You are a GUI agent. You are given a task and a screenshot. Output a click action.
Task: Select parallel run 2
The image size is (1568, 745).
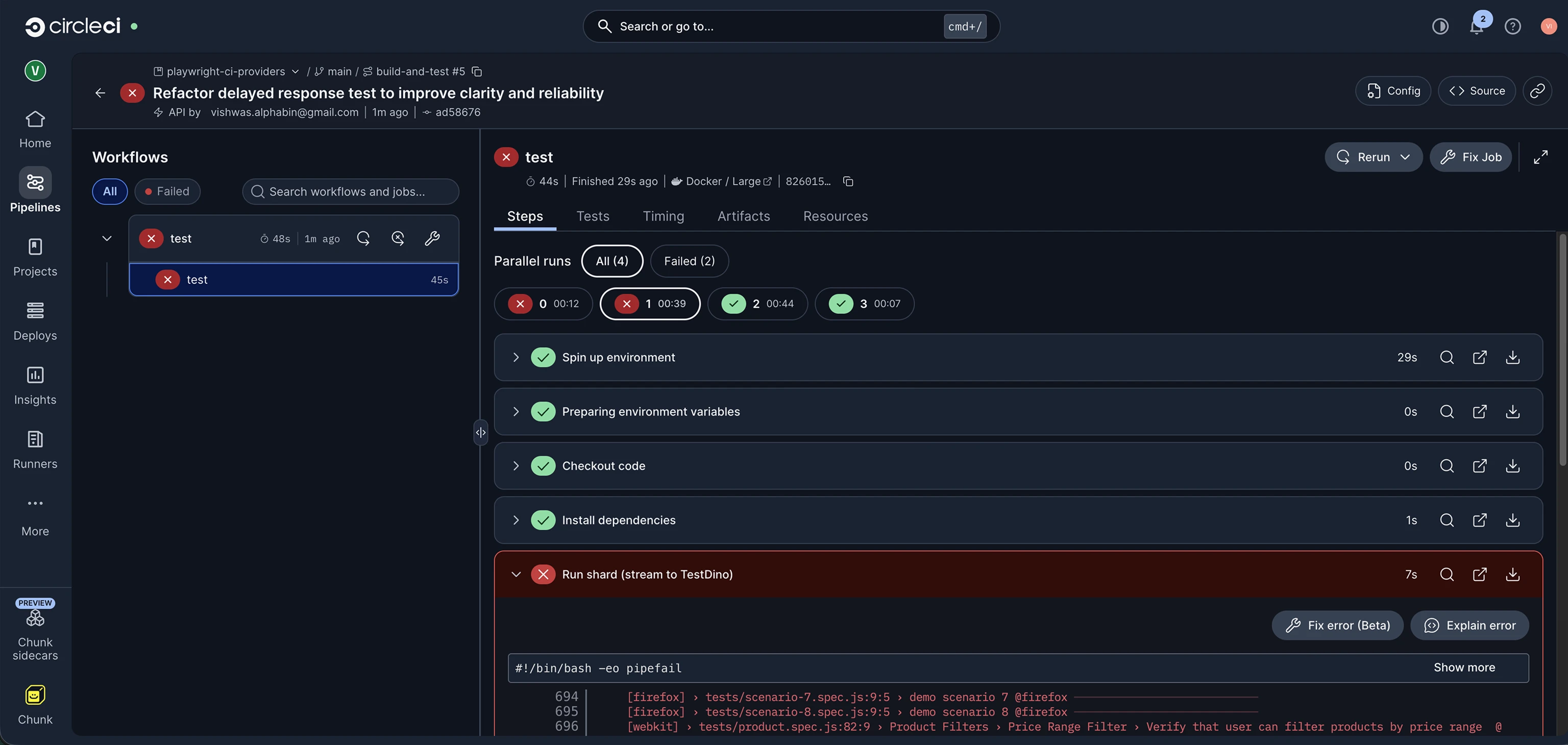[757, 303]
